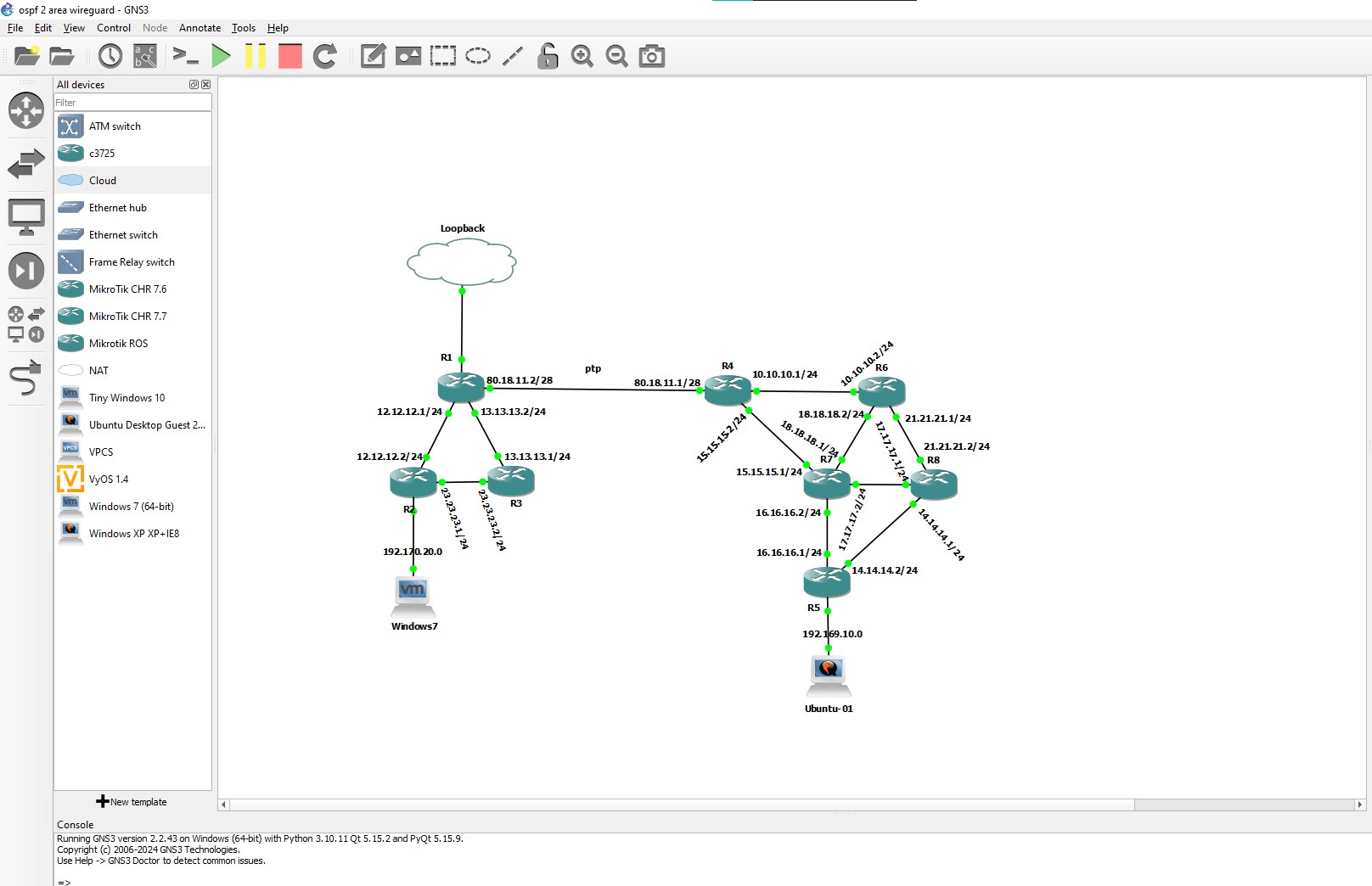Select NAT in device list
The height and width of the screenshot is (886, 1372).
tap(132, 371)
